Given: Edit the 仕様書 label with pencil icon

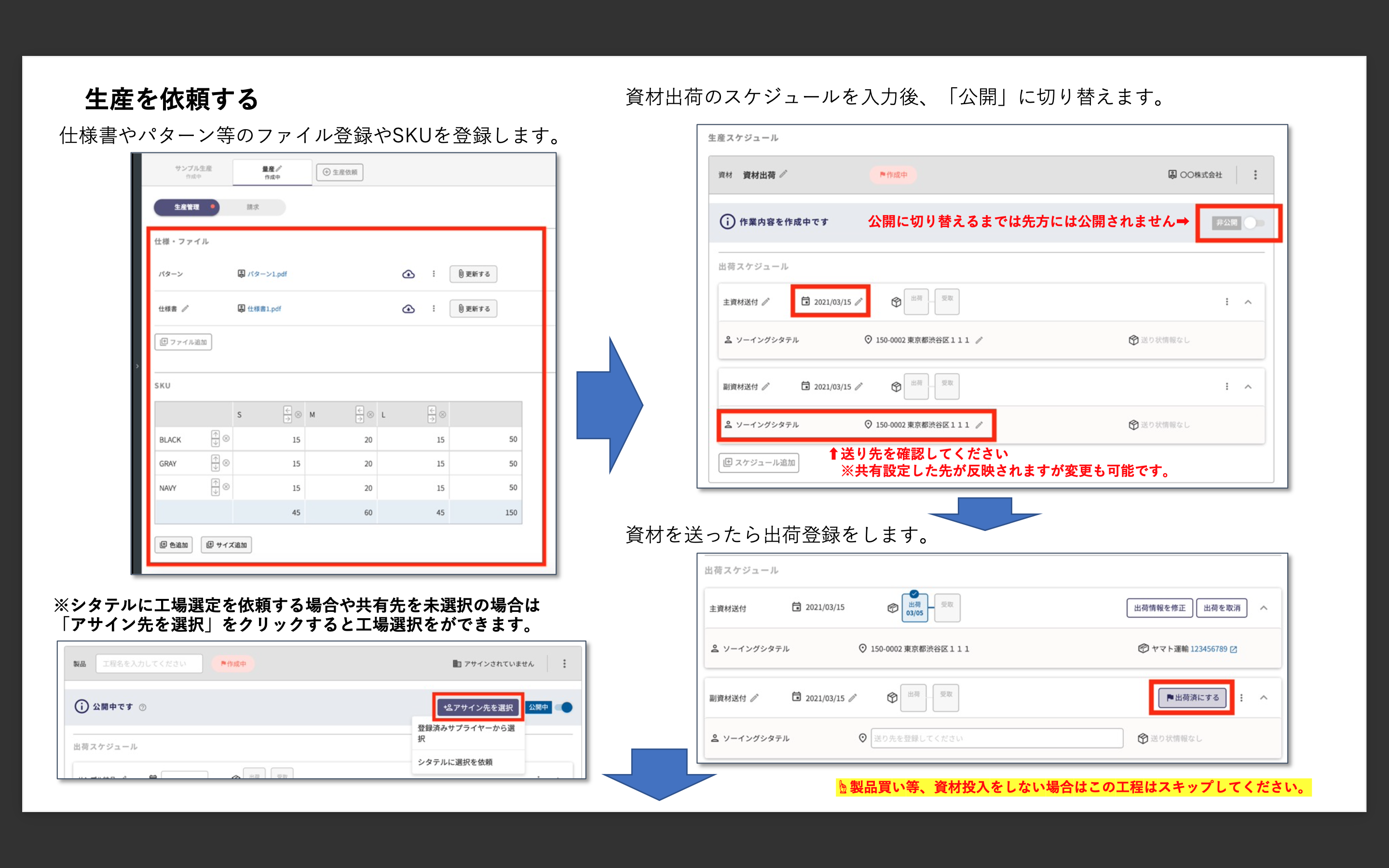Looking at the screenshot, I should click(x=185, y=309).
